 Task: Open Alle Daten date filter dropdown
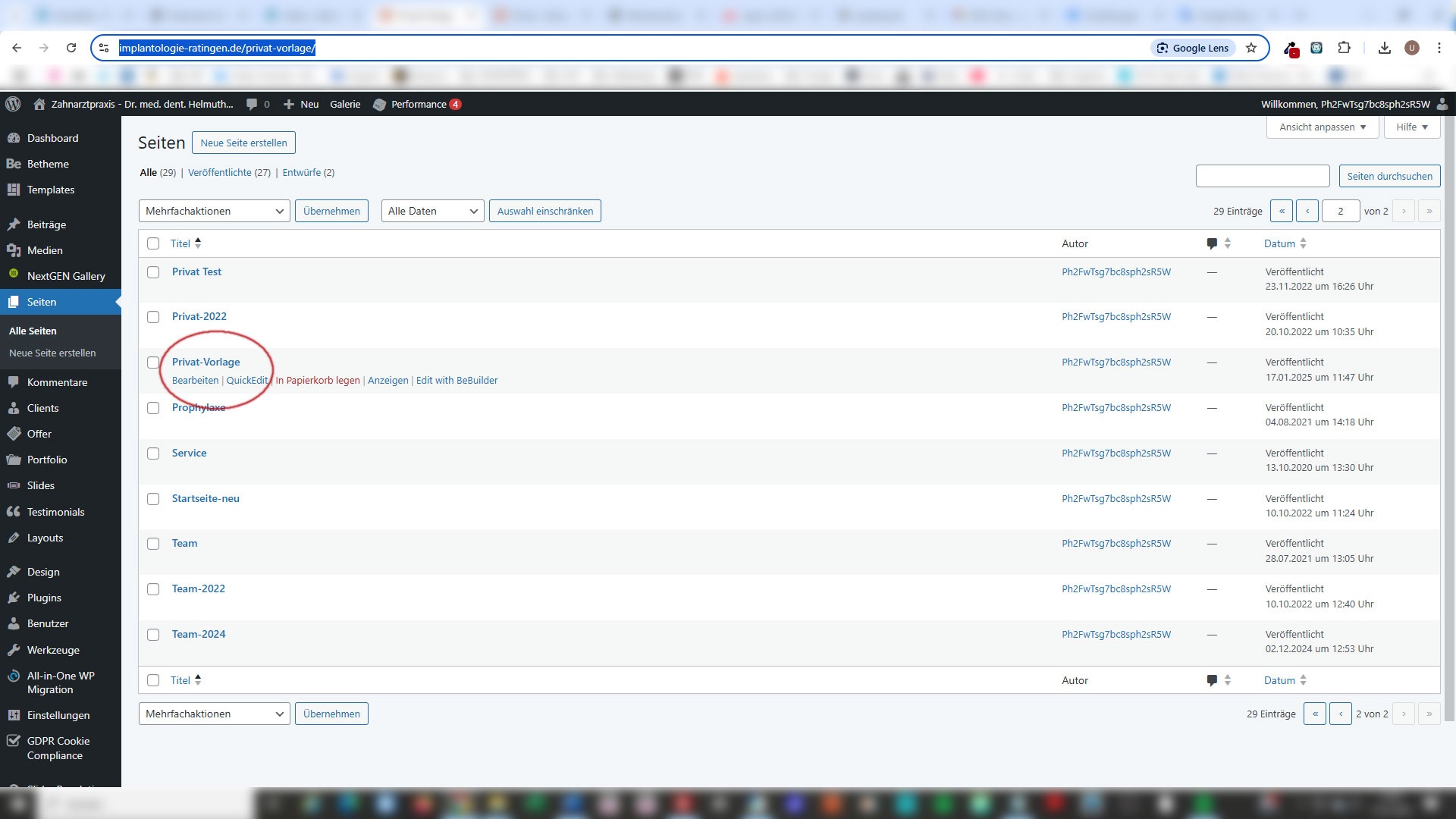click(433, 211)
